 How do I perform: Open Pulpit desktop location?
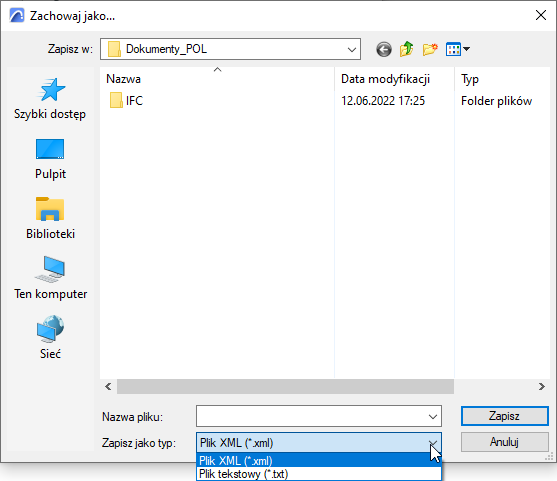click(x=50, y=159)
